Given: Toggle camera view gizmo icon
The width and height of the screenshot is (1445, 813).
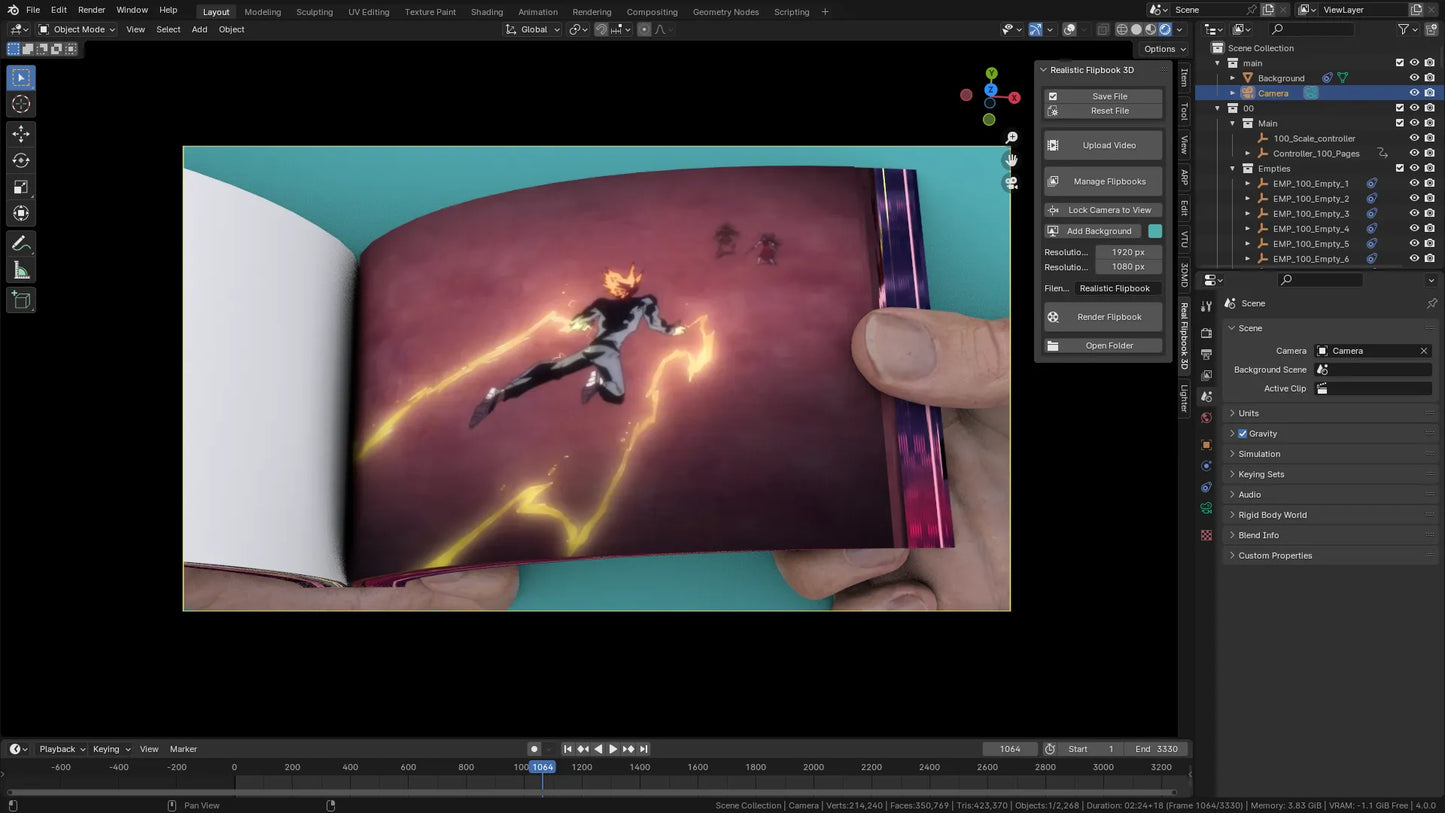Looking at the screenshot, I should click(1012, 183).
